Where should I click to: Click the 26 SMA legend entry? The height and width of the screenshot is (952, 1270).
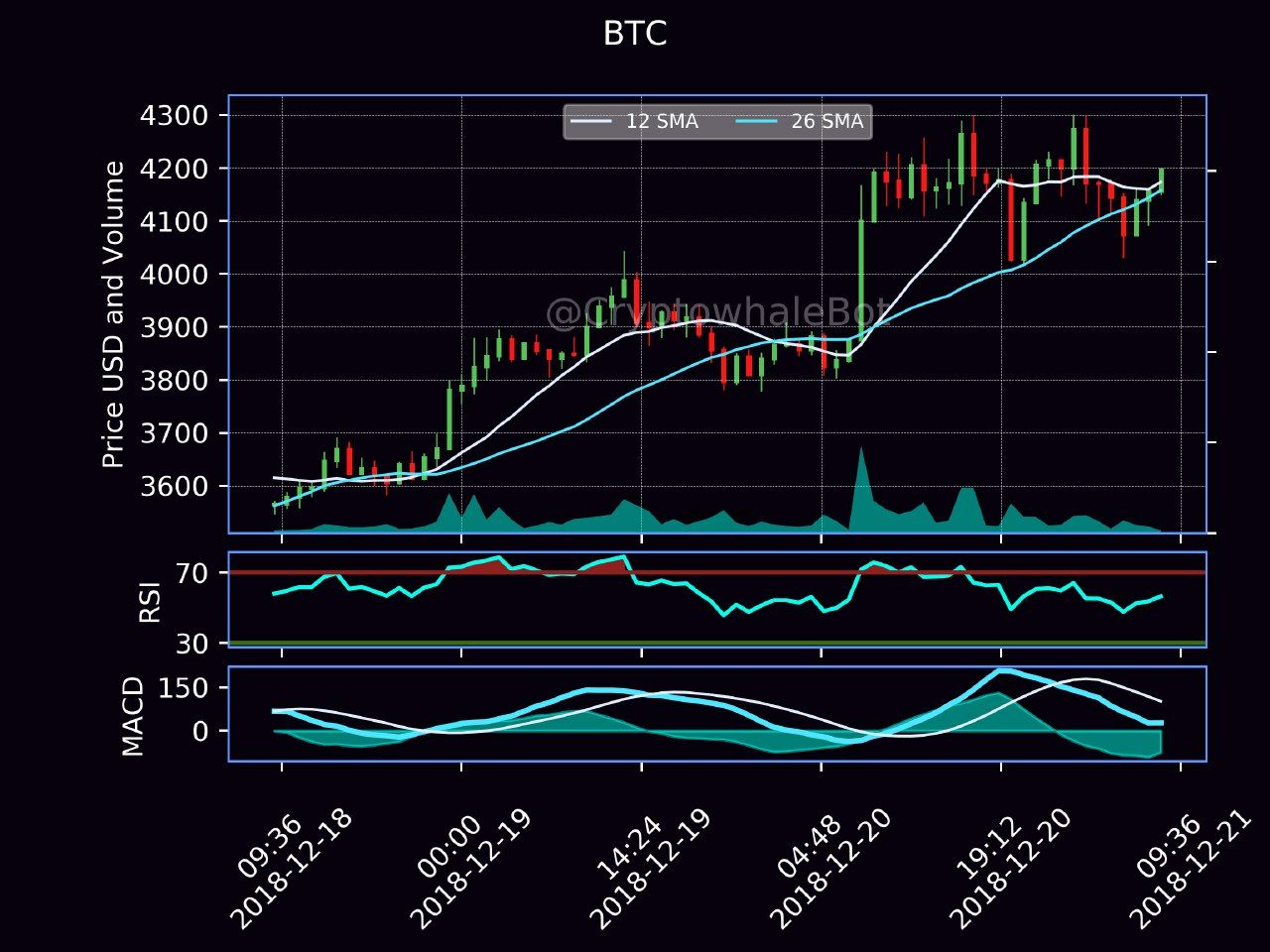pyautogui.click(x=802, y=122)
